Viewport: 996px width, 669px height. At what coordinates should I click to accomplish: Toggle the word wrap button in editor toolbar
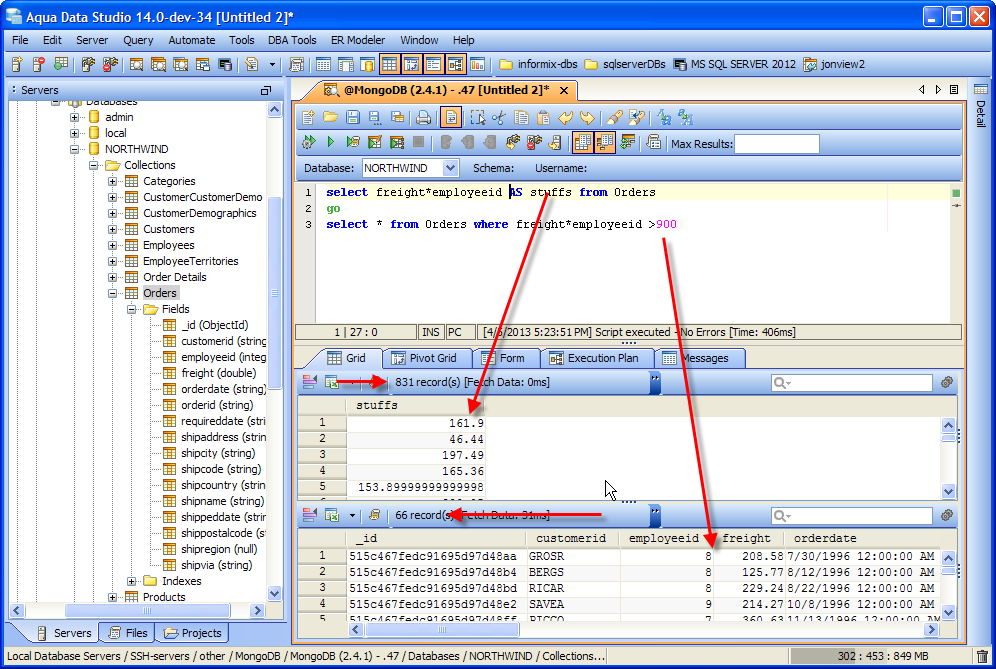coord(450,118)
